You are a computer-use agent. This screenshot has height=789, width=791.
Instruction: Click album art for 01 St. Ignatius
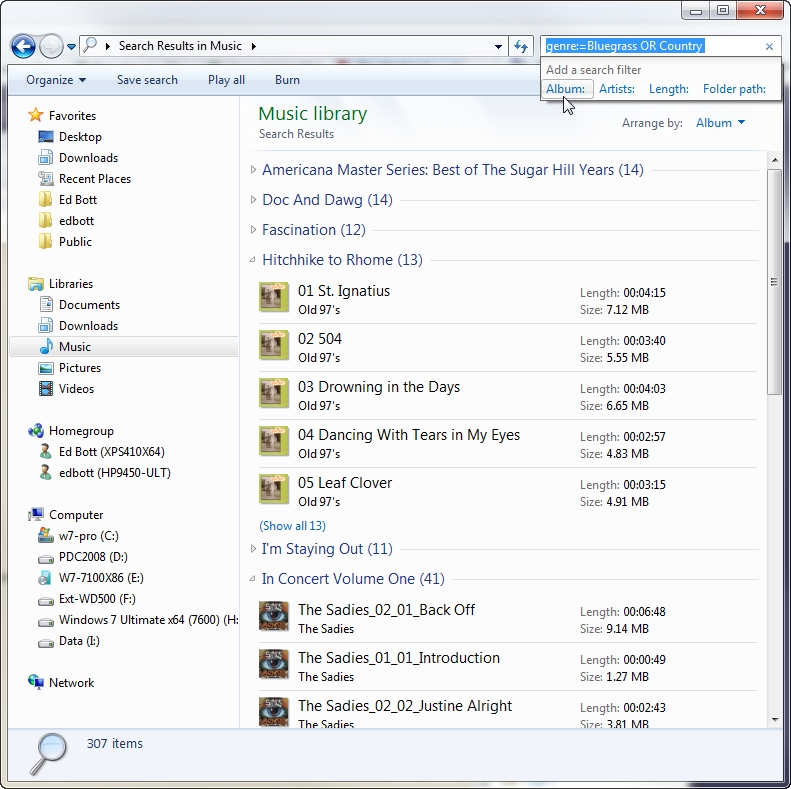click(274, 298)
